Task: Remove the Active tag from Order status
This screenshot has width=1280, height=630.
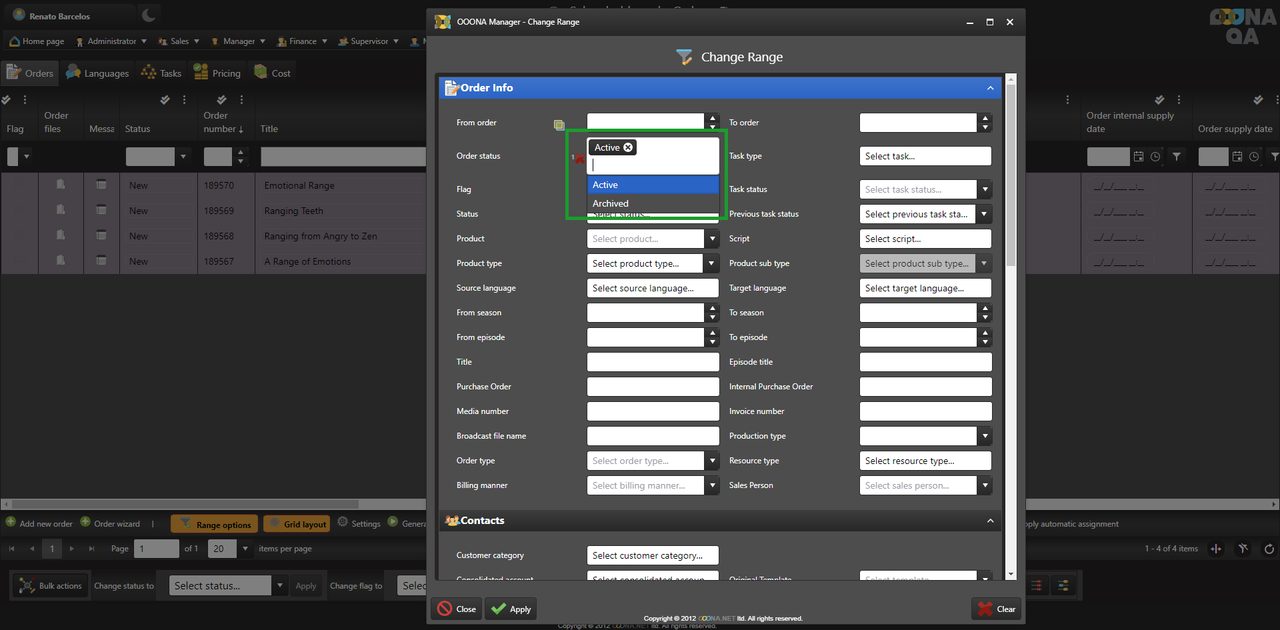Action: pyautogui.click(x=628, y=148)
